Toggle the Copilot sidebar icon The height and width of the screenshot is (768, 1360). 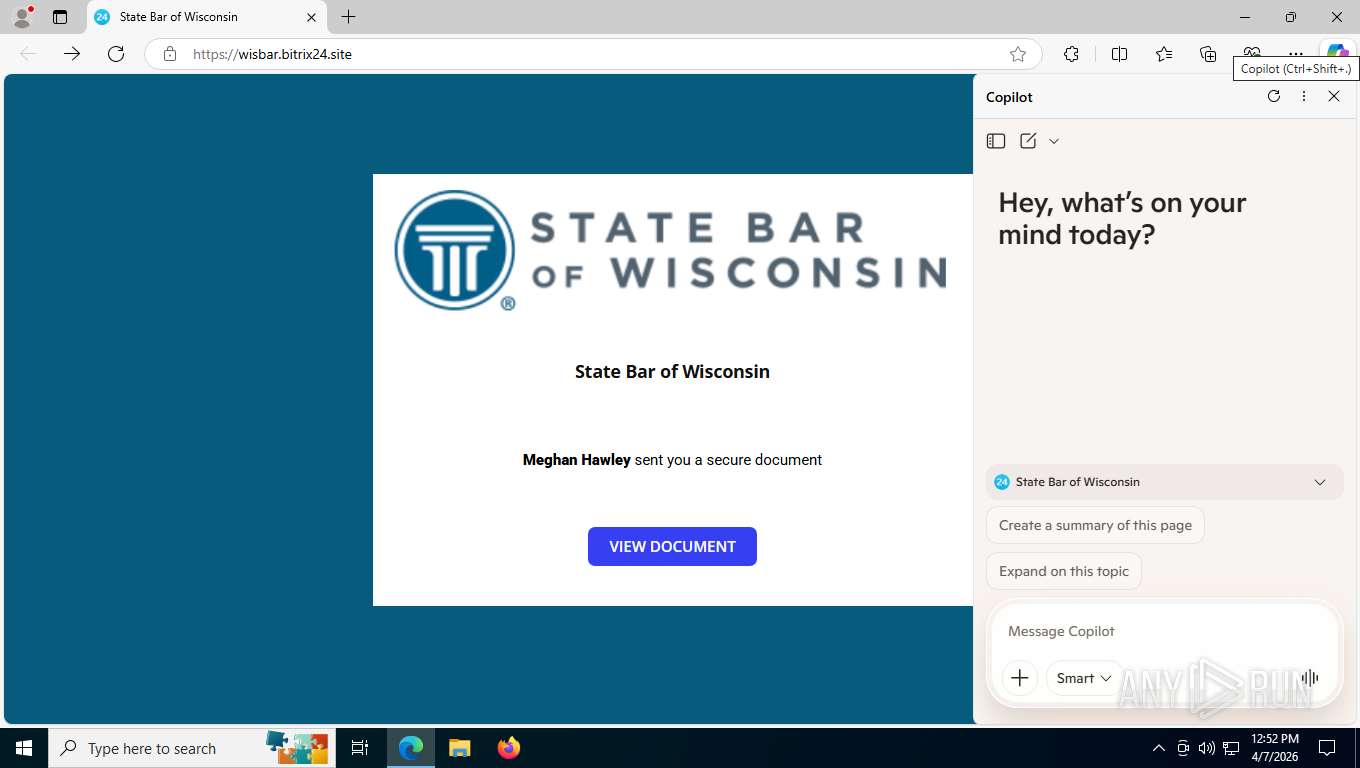pos(1338,53)
